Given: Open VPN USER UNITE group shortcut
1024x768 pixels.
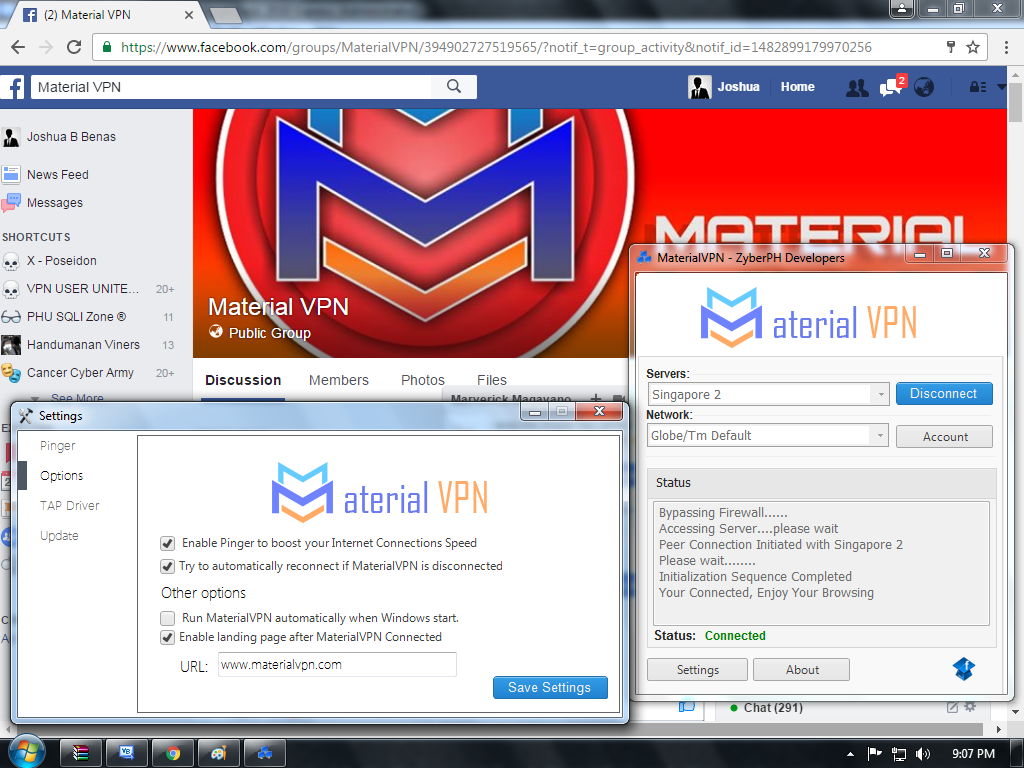Looking at the screenshot, I should 82,289.
